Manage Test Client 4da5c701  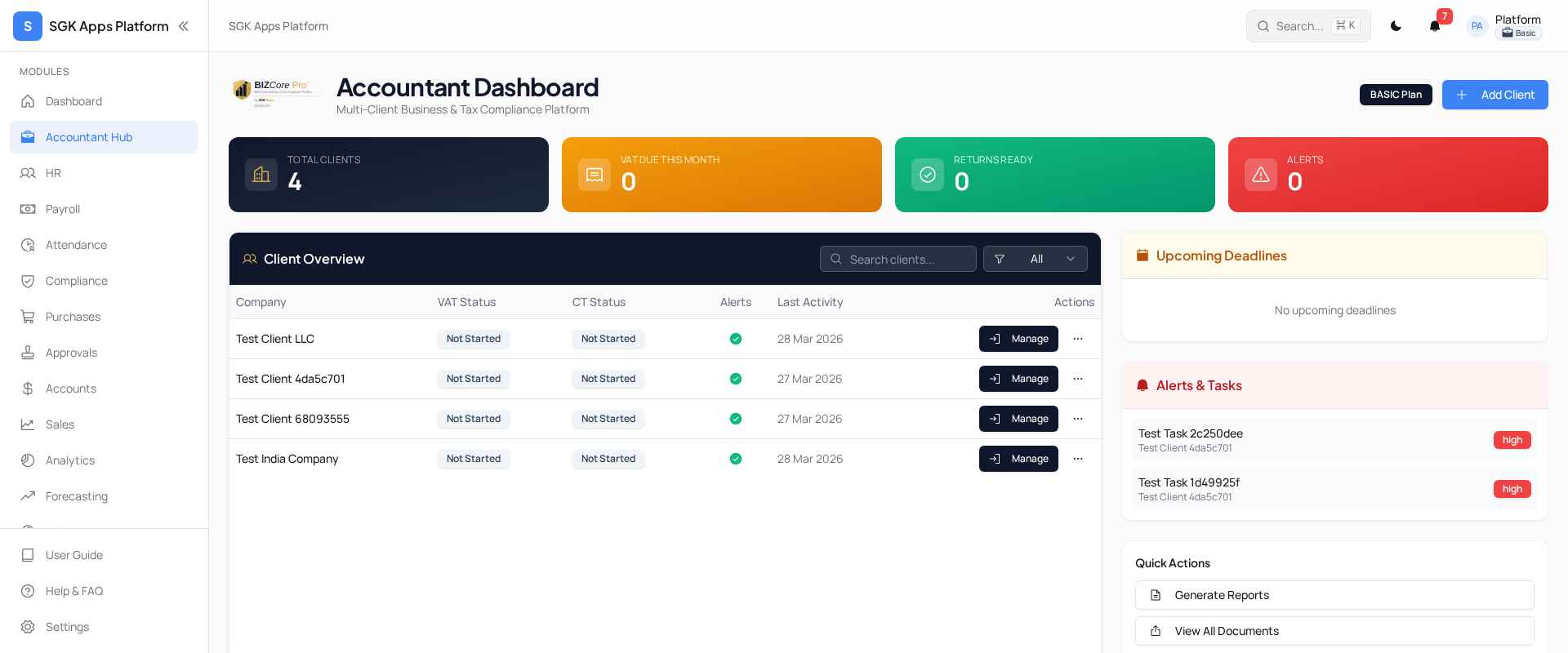point(1018,379)
